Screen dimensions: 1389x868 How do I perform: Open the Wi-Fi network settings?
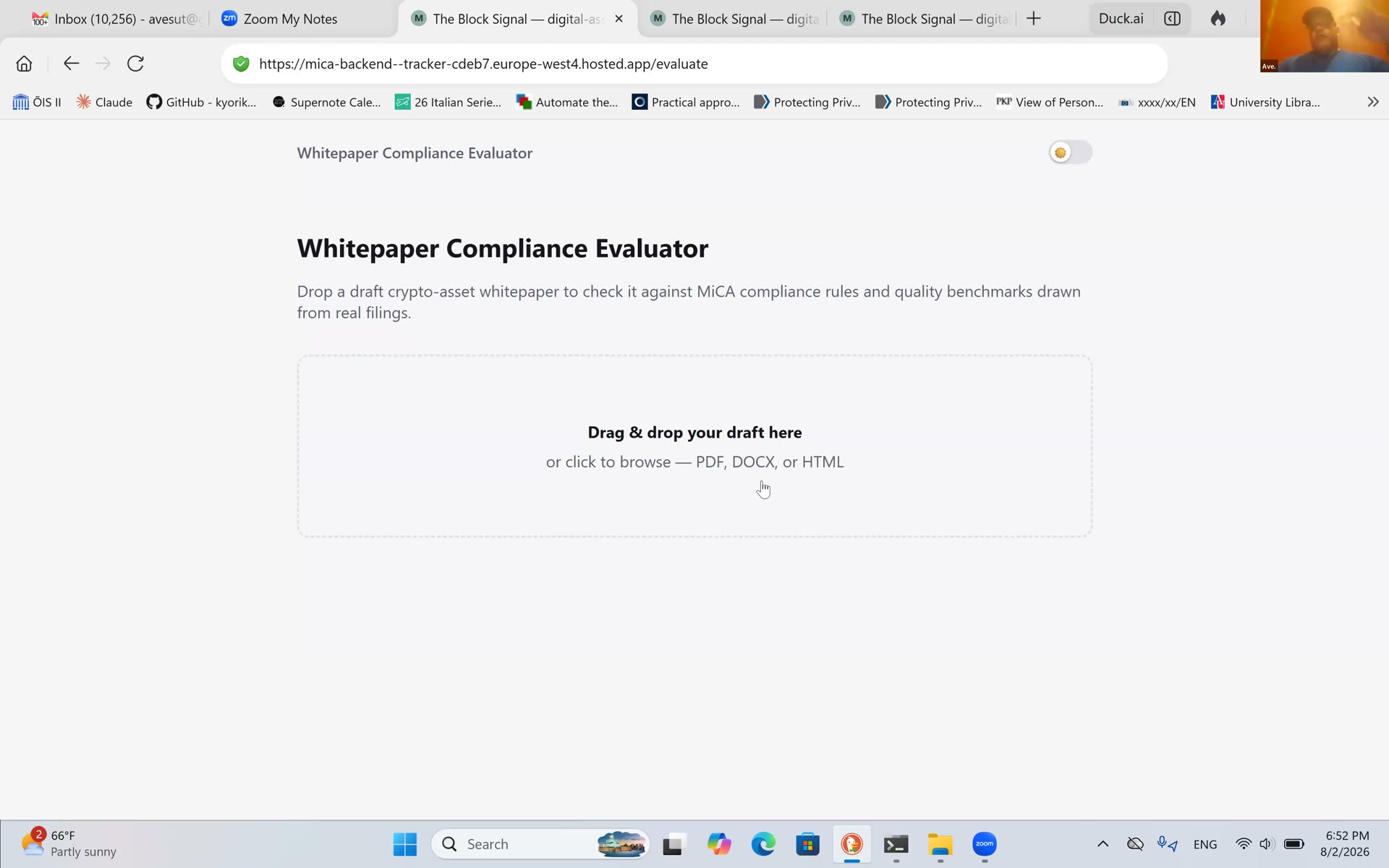[x=1244, y=844]
